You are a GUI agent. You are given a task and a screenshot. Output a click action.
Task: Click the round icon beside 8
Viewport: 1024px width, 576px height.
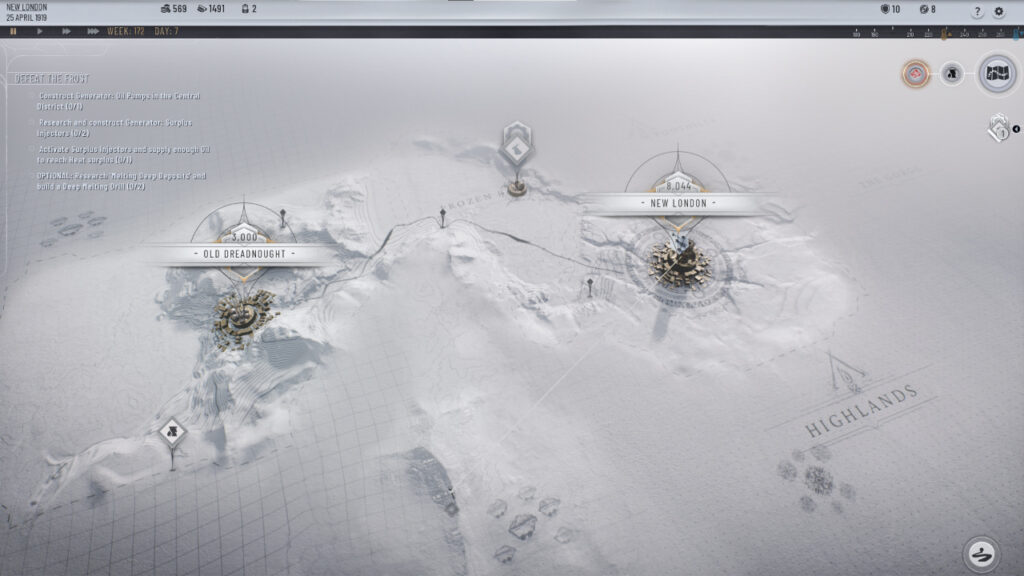coord(923,9)
